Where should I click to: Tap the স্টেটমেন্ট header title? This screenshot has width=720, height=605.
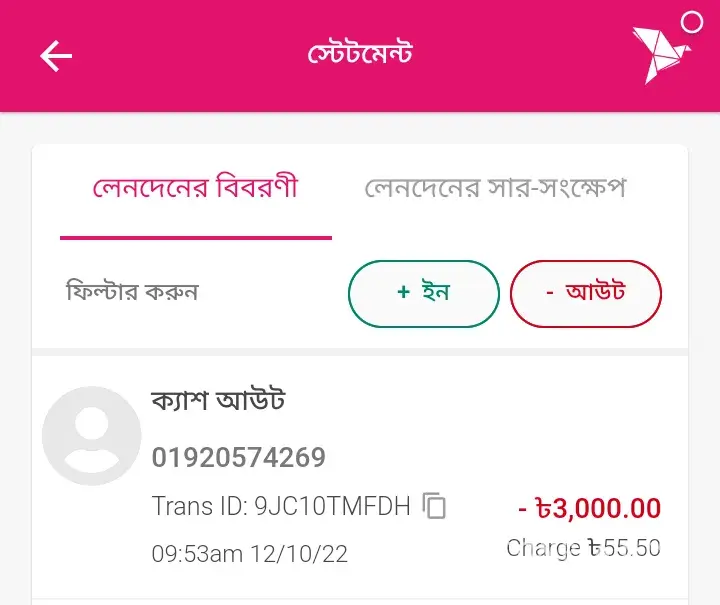pos(360,54)
